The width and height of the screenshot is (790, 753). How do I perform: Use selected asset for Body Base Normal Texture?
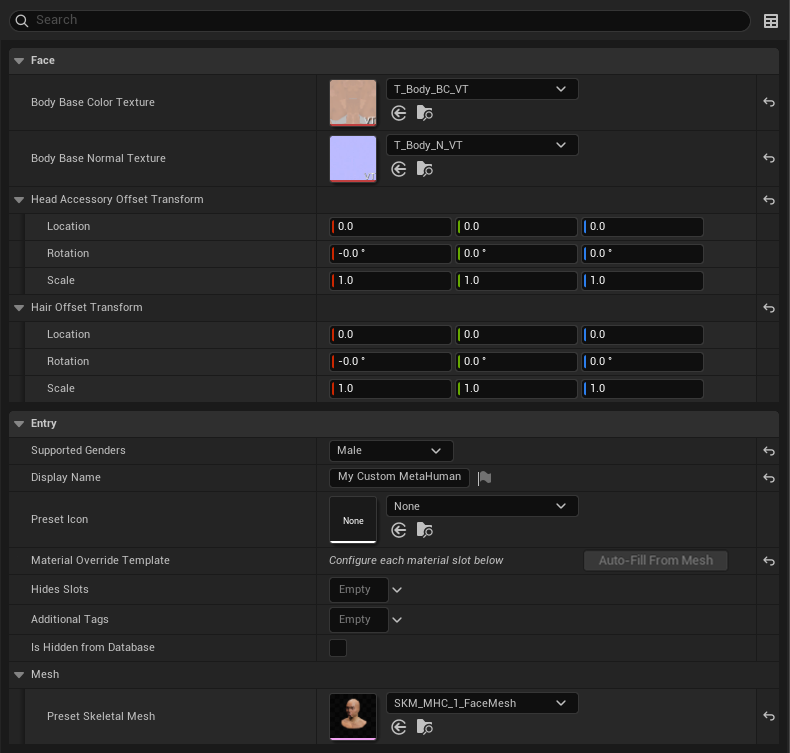(x=399, y=169)
